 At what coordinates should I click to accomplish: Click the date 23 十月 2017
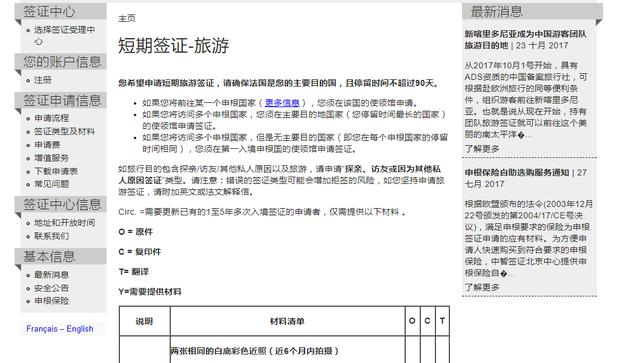click(542, 45)
